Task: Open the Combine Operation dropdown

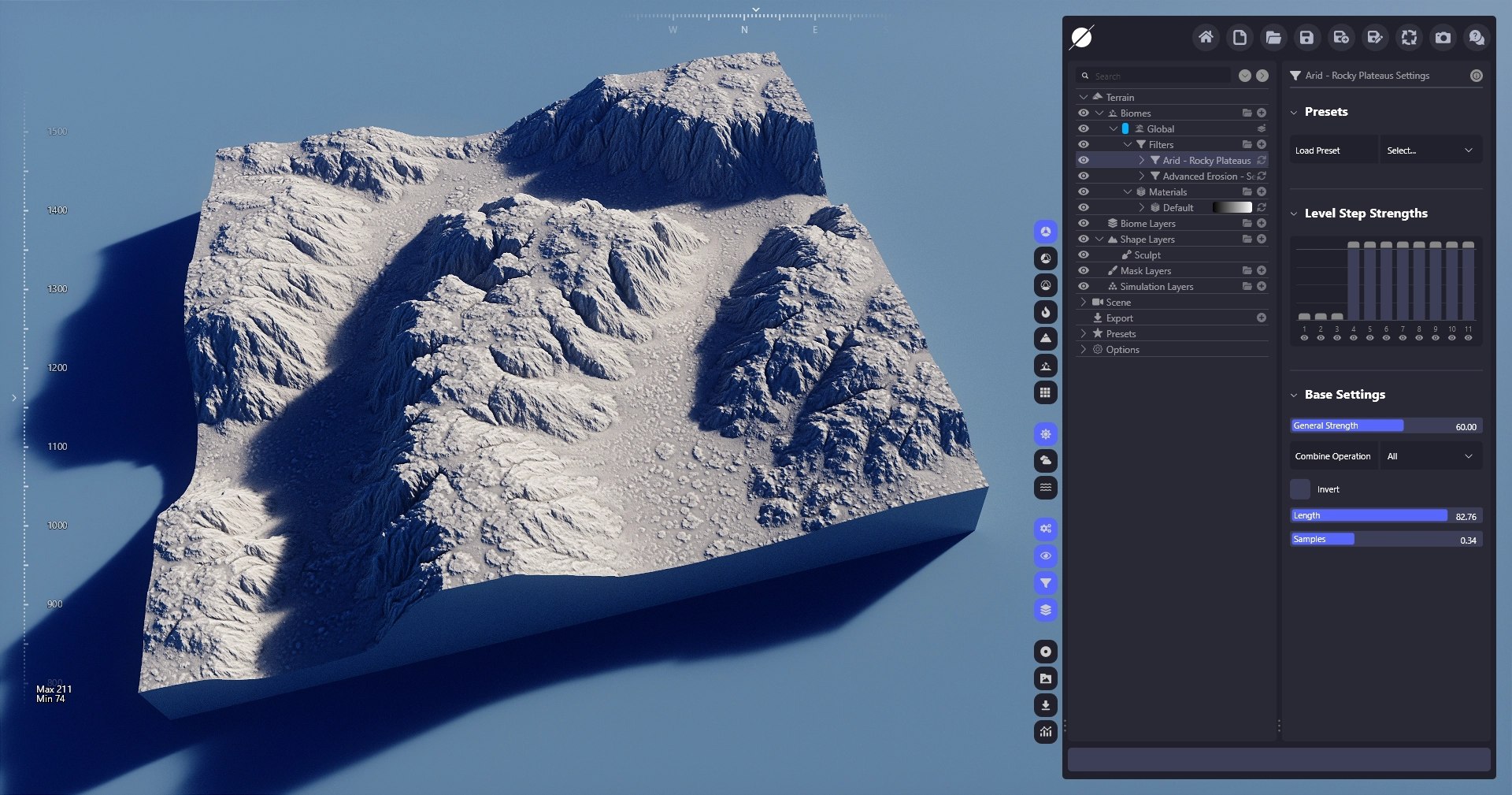Action: click(1430, 456)
